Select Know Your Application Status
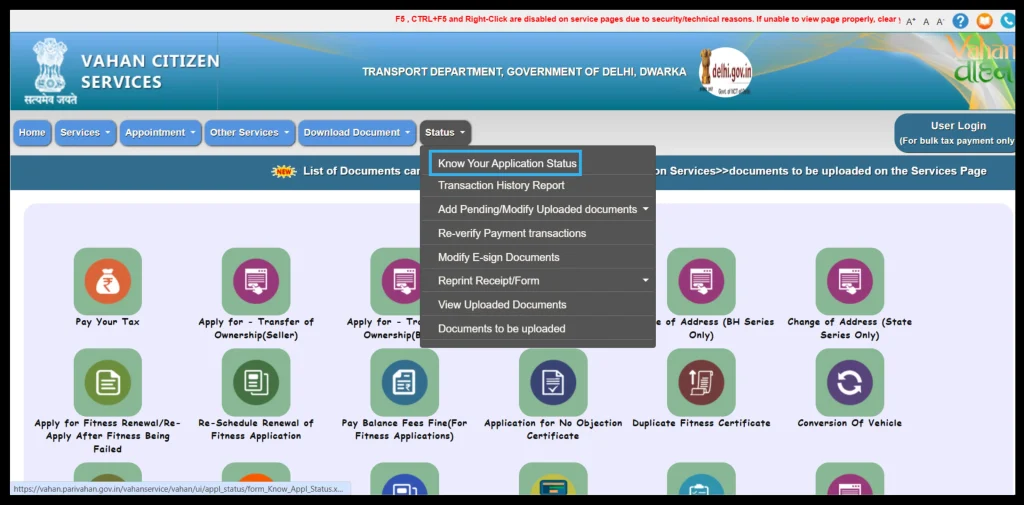The height and width of the screenshot is (505, 1024). (x=505, y=163)
